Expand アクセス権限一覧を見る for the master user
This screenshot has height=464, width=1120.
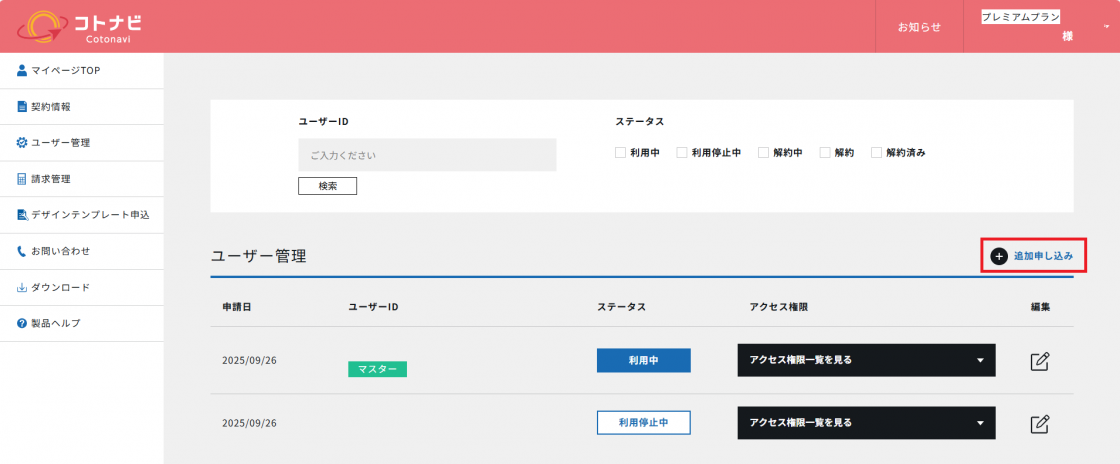[866, 360]
